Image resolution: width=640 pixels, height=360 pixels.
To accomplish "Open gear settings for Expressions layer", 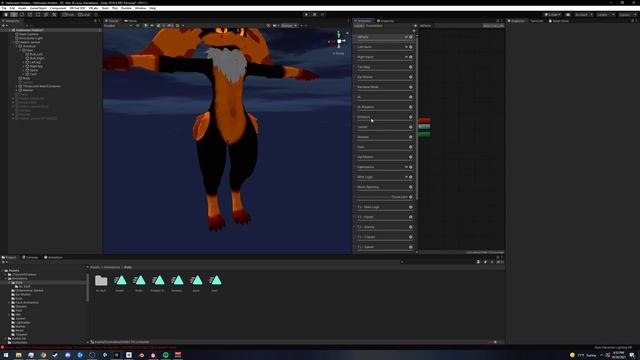I will click(x=411, y=167).
